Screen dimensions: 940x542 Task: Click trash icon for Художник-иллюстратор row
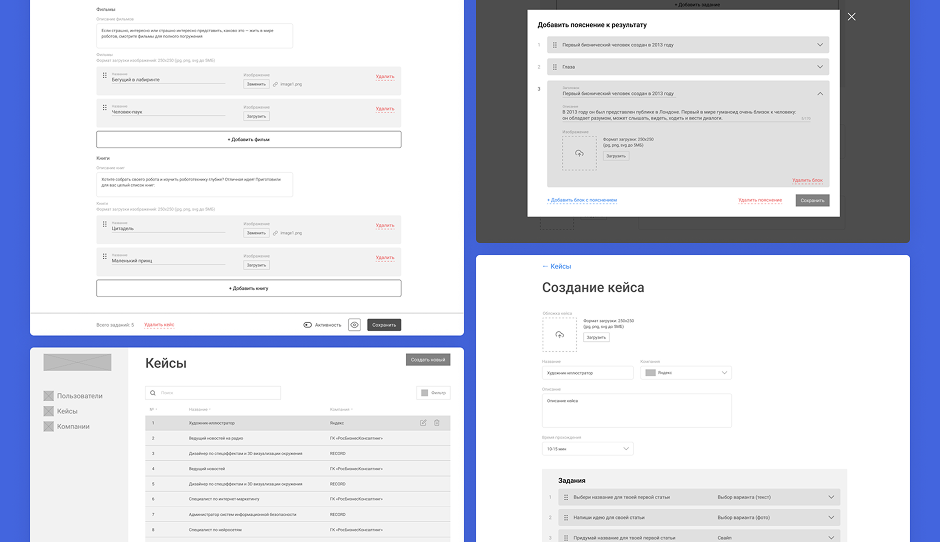(437, 423)
